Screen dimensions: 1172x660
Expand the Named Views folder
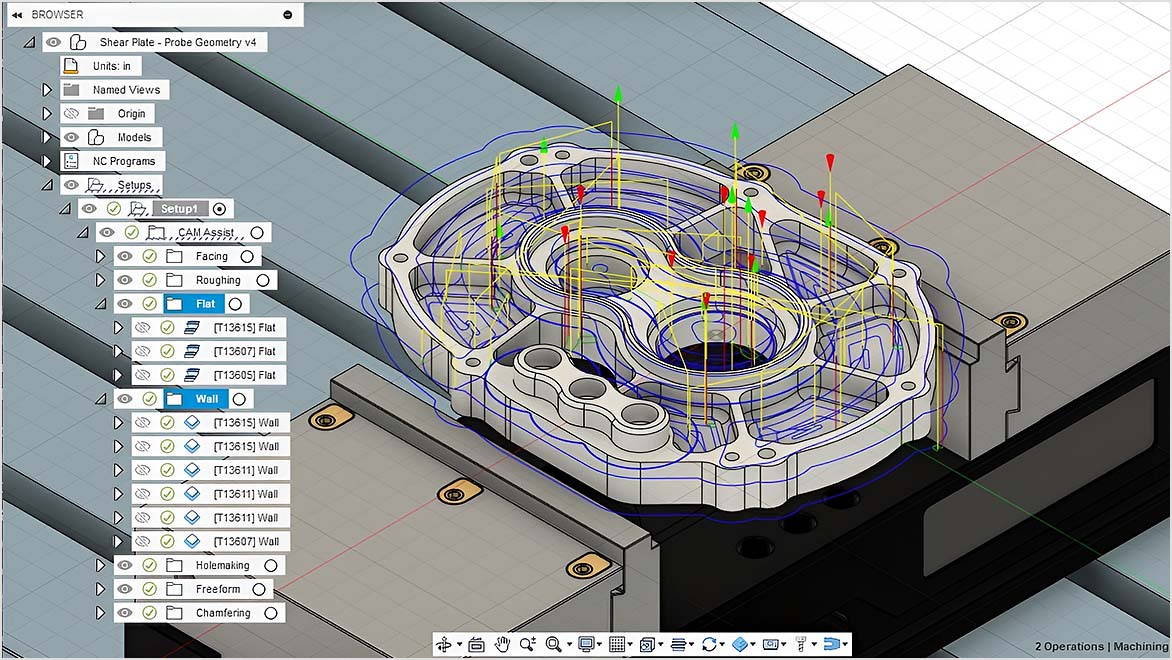[x=48, y=90]
